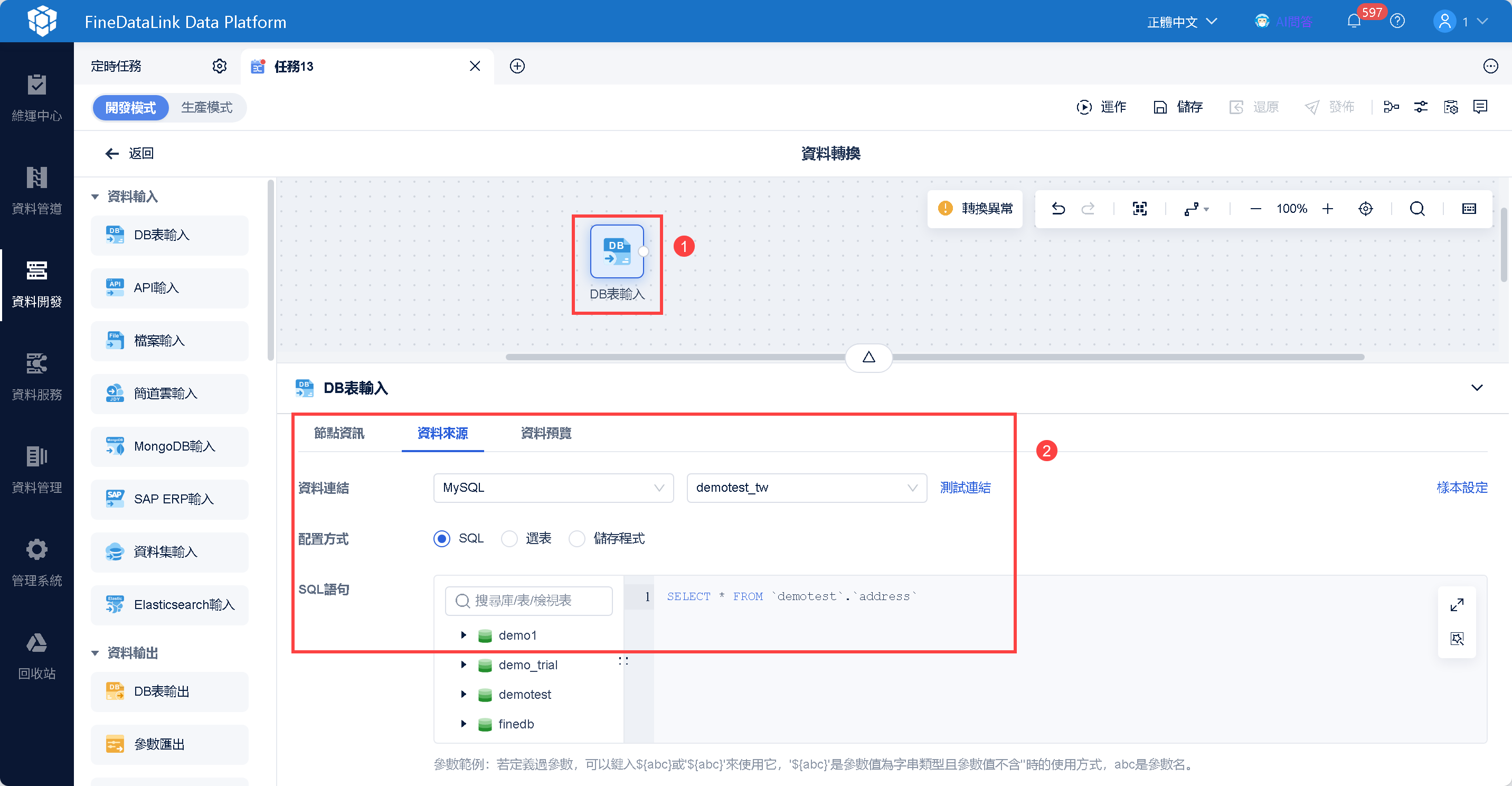The image size is (1512, 786).
Task: Click the gear icon beside 定時任務
Action: tap(220, 66)
